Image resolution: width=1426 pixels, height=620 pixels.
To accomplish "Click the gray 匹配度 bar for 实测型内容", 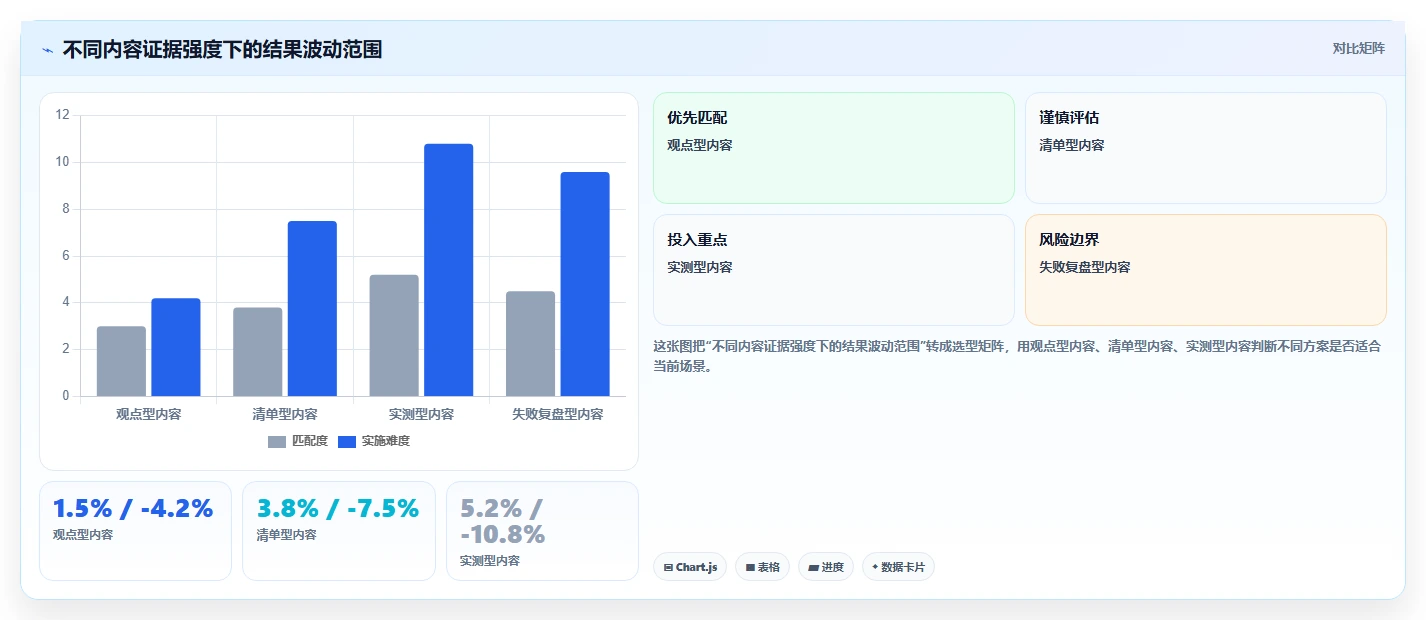I will 394,335.
